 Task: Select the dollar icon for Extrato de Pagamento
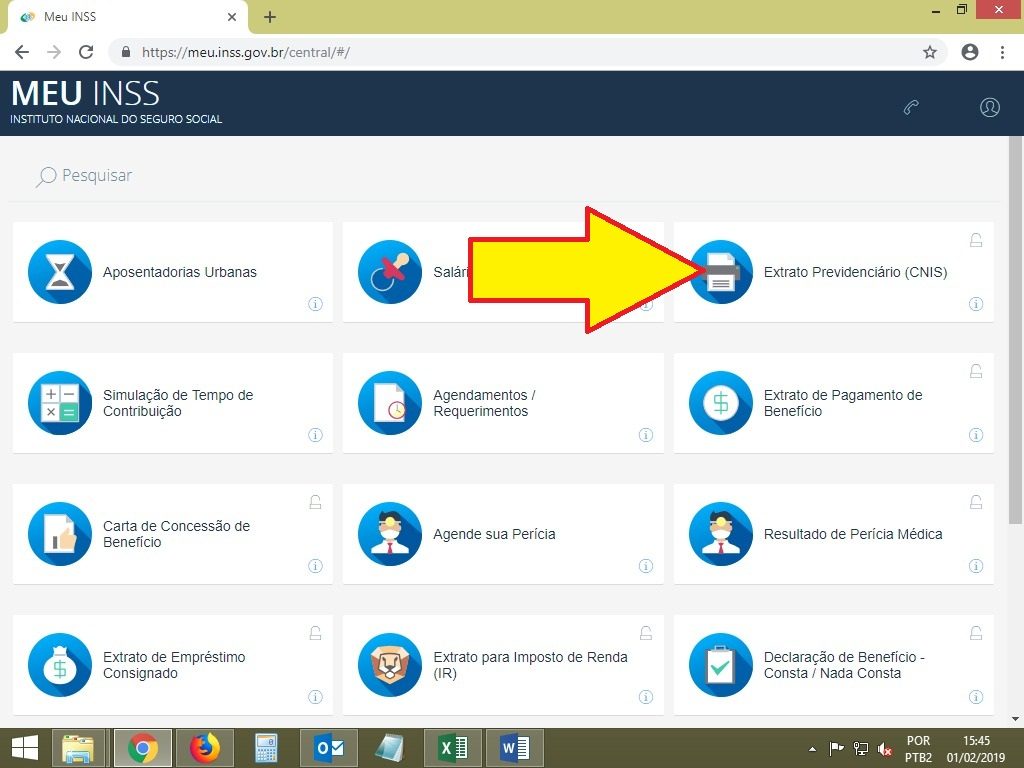click(721, 403)
